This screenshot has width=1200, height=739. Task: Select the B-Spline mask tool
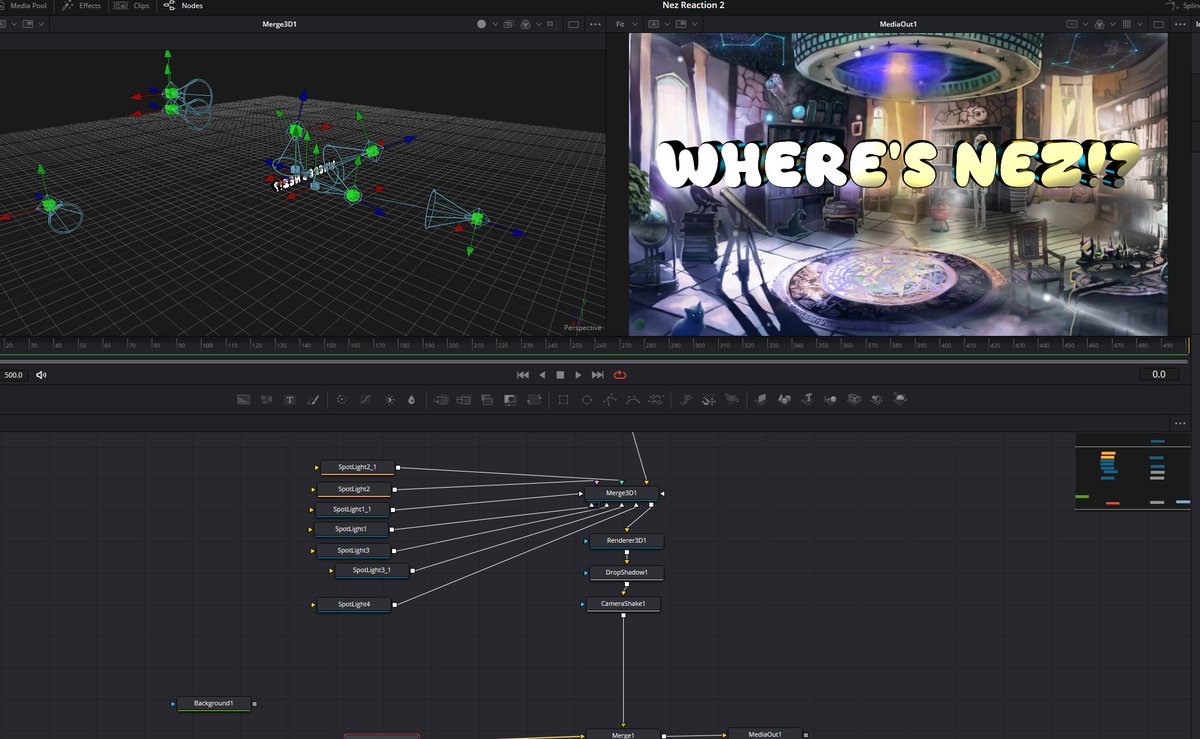pyautogui.click(x=632, y=400)
